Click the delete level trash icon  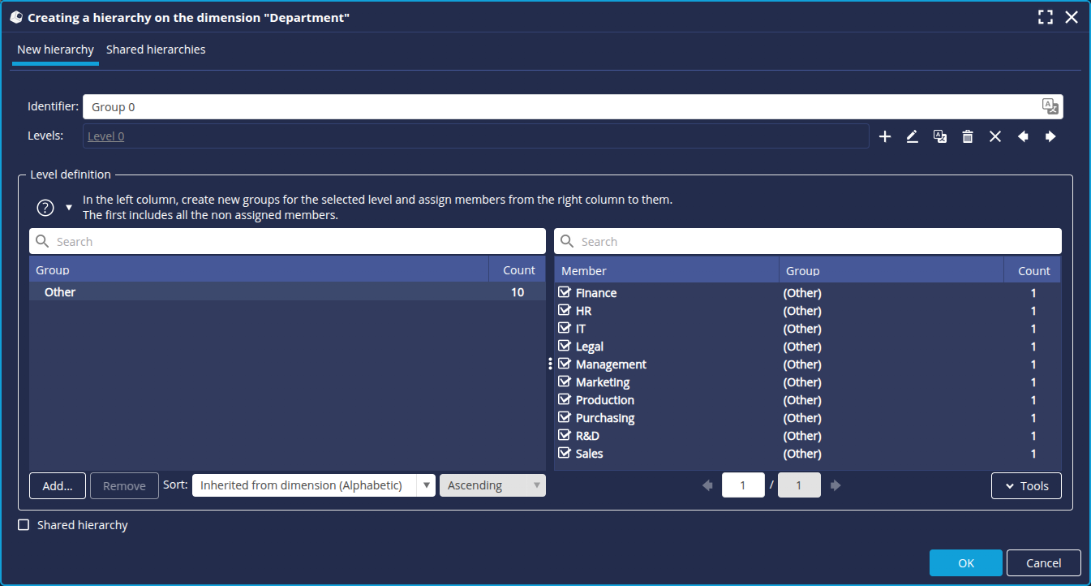[967, 137]
